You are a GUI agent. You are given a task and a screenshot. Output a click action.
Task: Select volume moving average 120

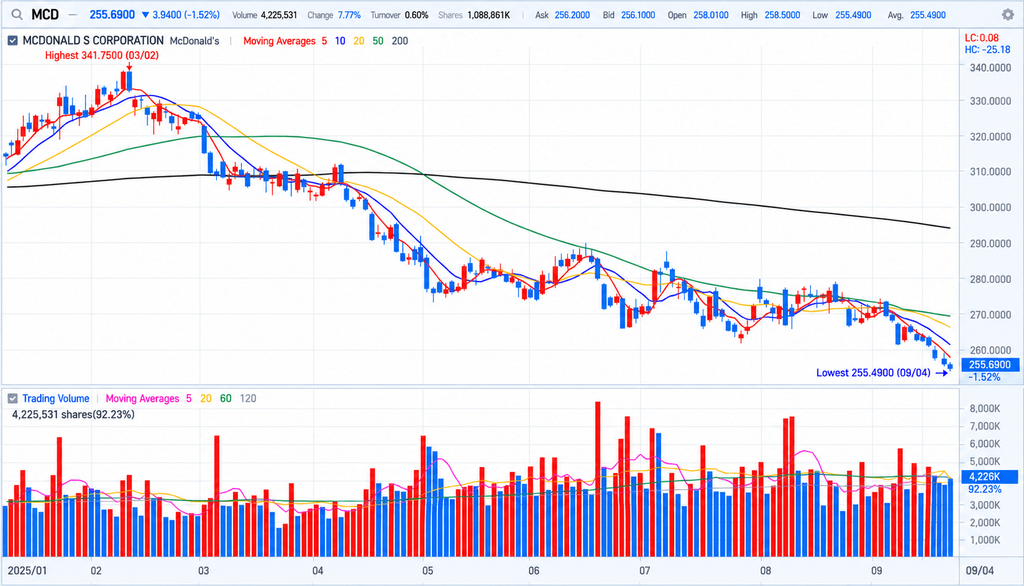click(248, 399)
